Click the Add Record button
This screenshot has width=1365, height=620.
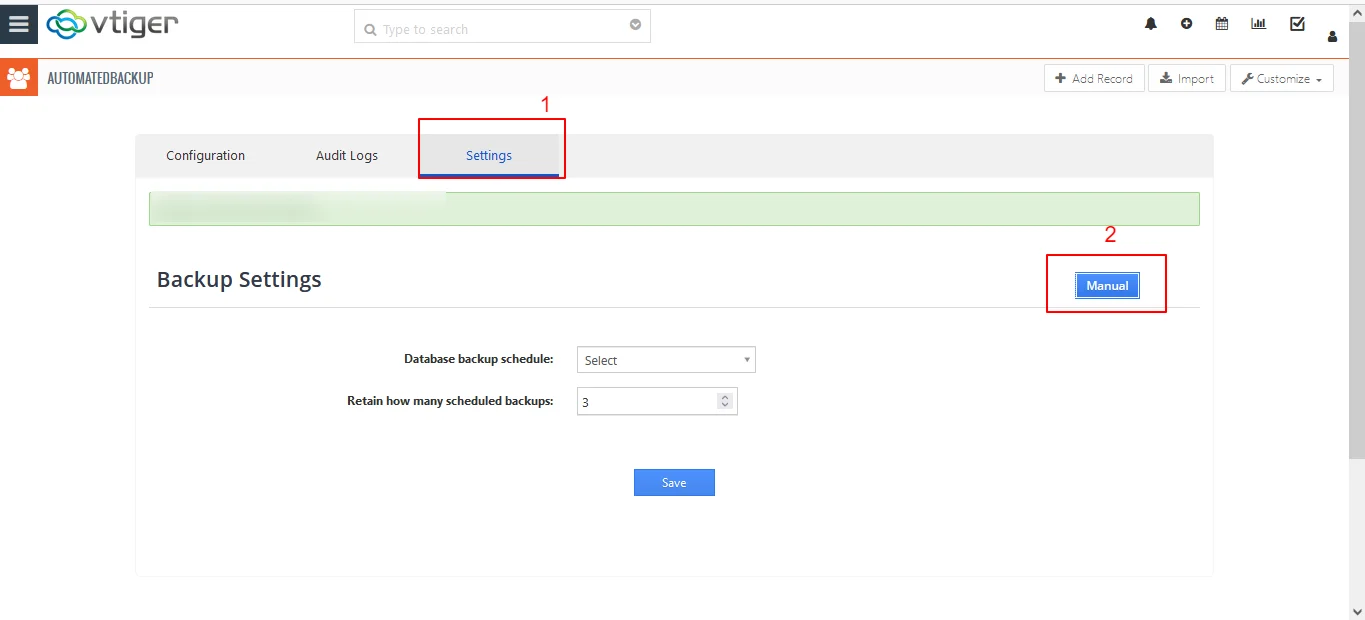pyautogui.click(x=1094, y=79)
